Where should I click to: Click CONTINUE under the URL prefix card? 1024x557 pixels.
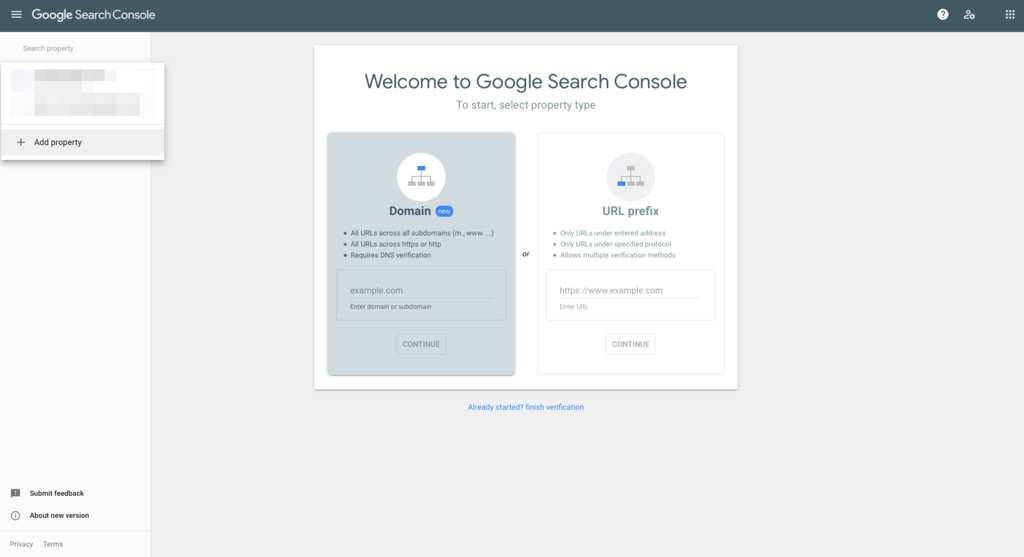pyautogui.click(x=630, y=344)
